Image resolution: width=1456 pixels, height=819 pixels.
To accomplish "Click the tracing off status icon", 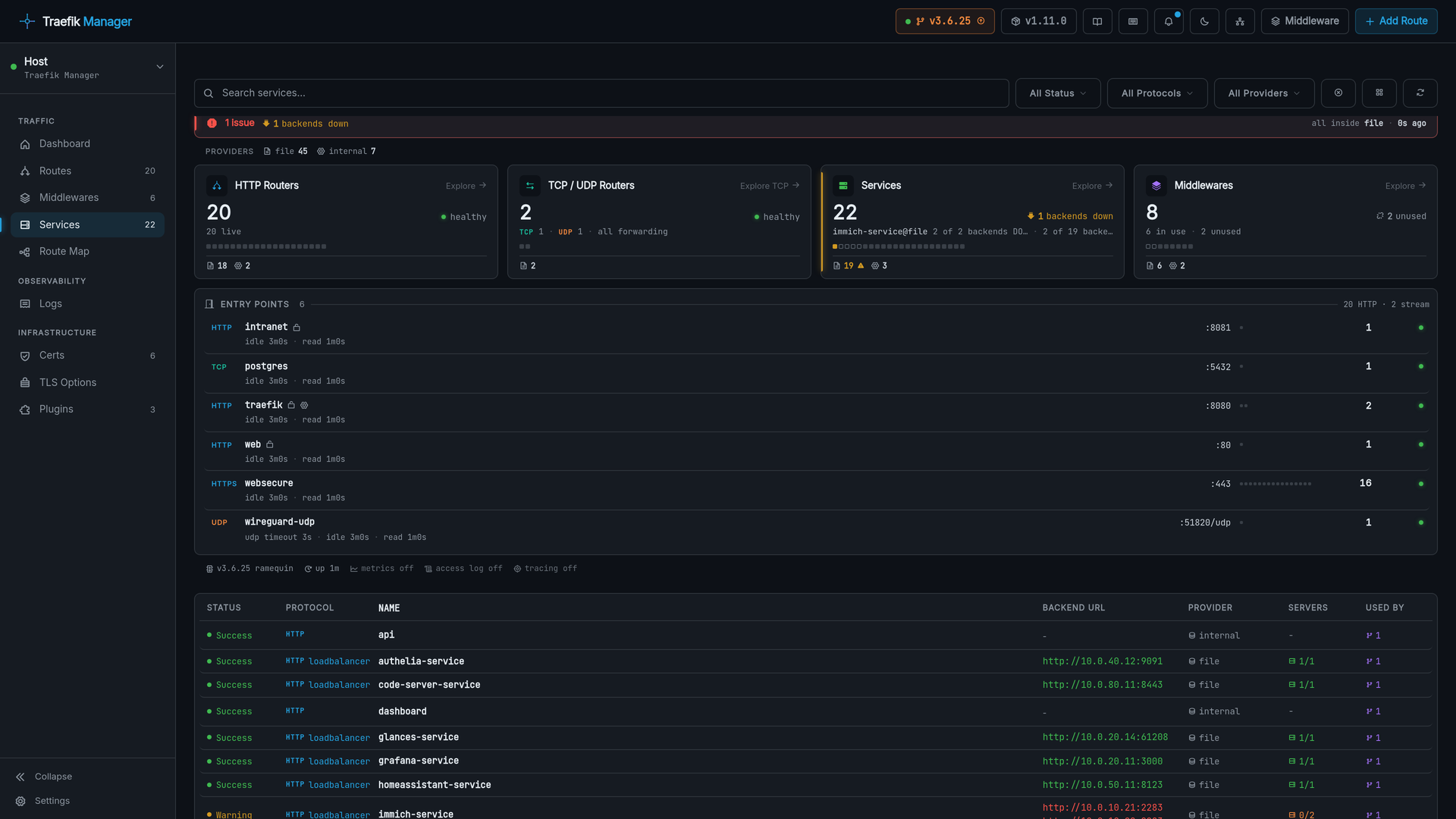I will [517, 569].
